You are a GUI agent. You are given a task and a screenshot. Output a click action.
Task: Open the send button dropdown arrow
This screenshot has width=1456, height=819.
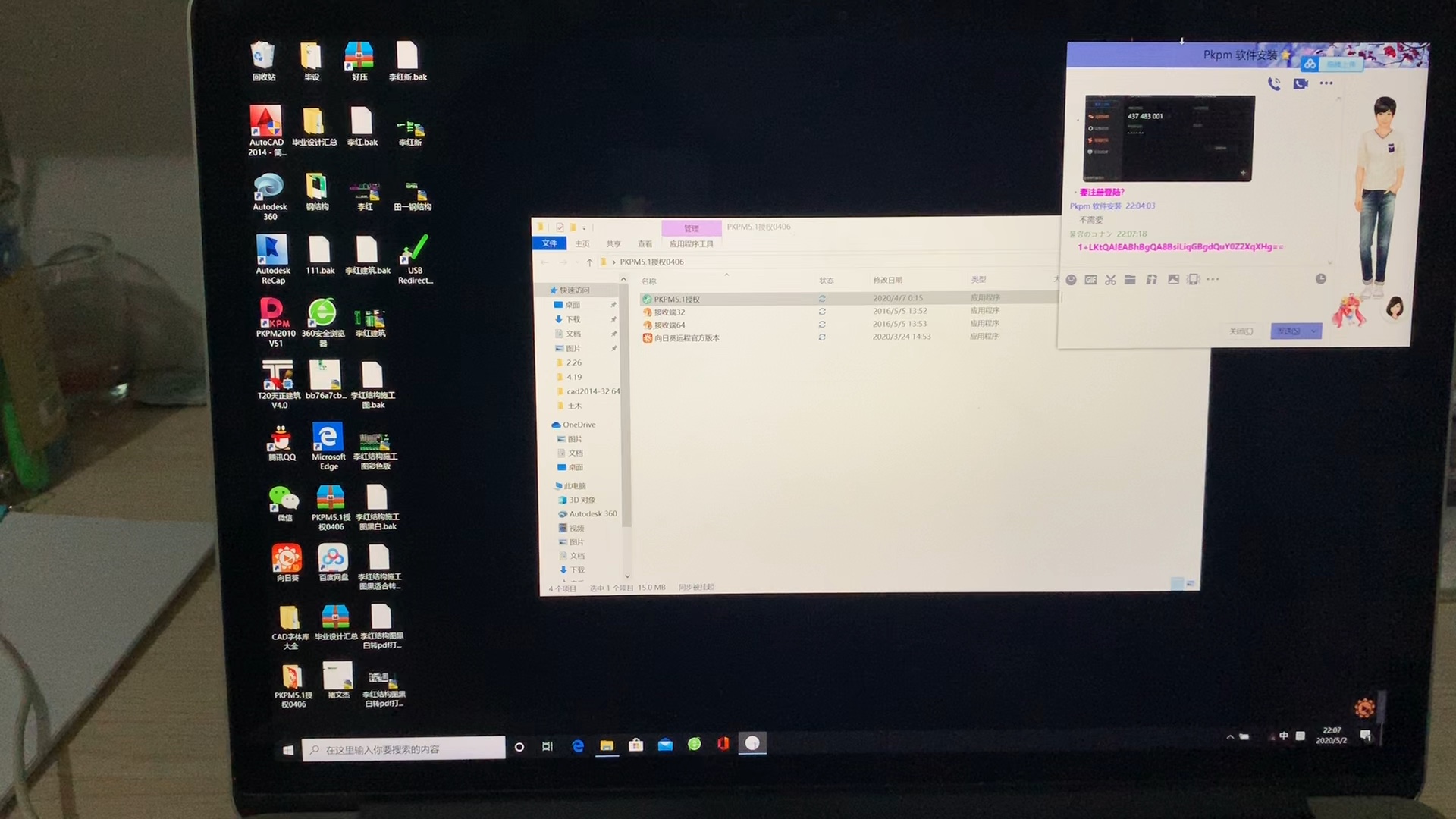tap(1314, 331)
